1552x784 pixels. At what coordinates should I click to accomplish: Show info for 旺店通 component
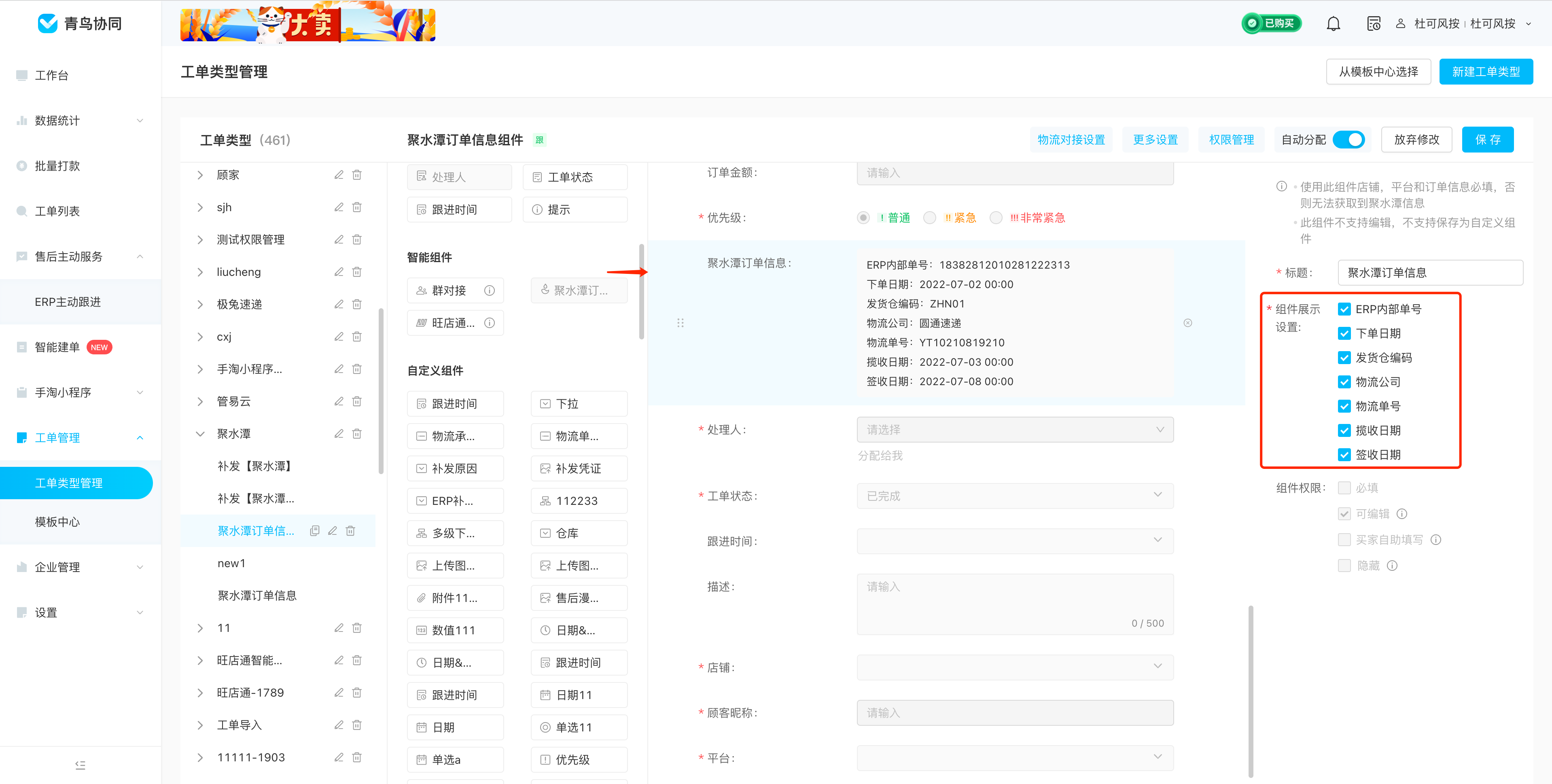tap(490, 323)
